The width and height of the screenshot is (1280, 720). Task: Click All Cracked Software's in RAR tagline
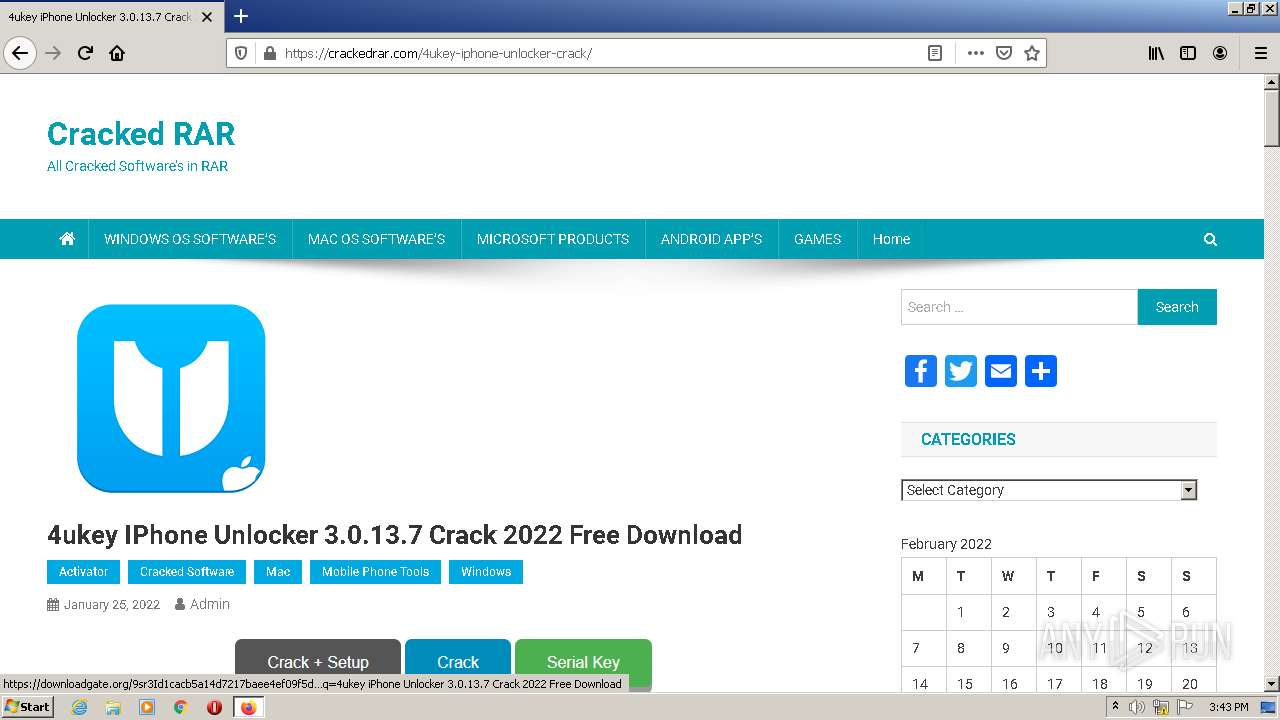137,166
